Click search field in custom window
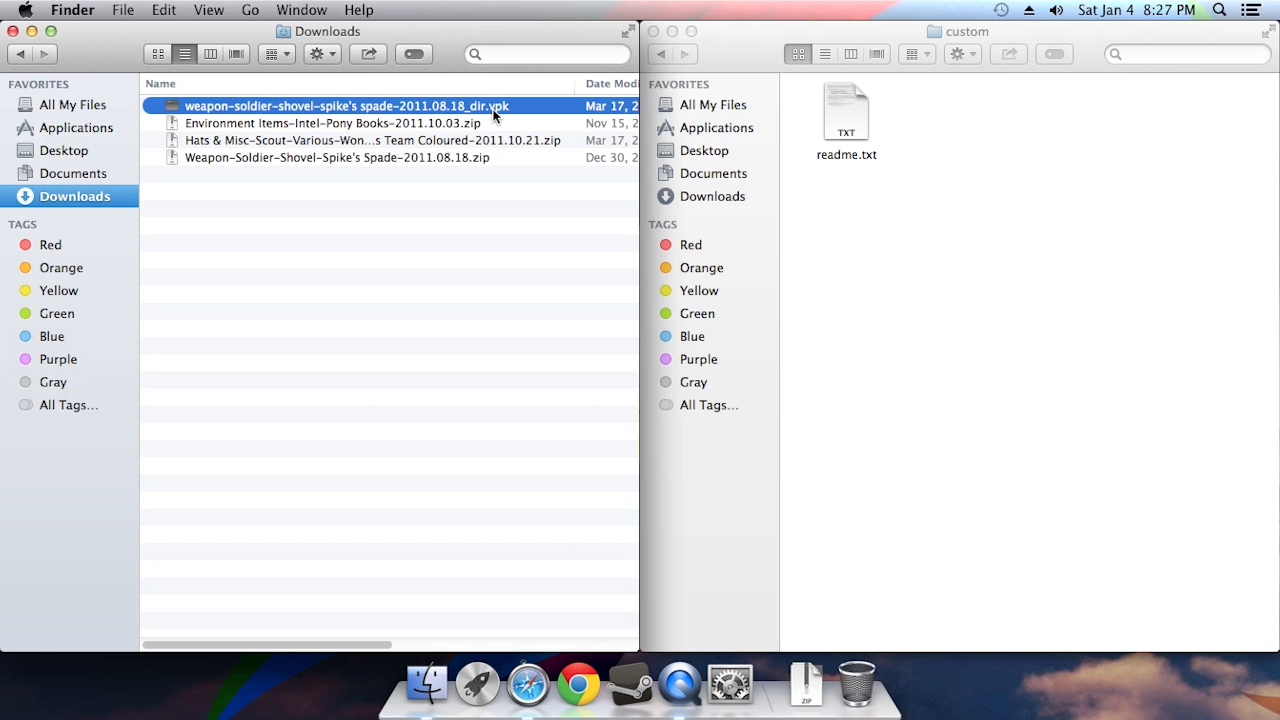 coord(1188,54)
